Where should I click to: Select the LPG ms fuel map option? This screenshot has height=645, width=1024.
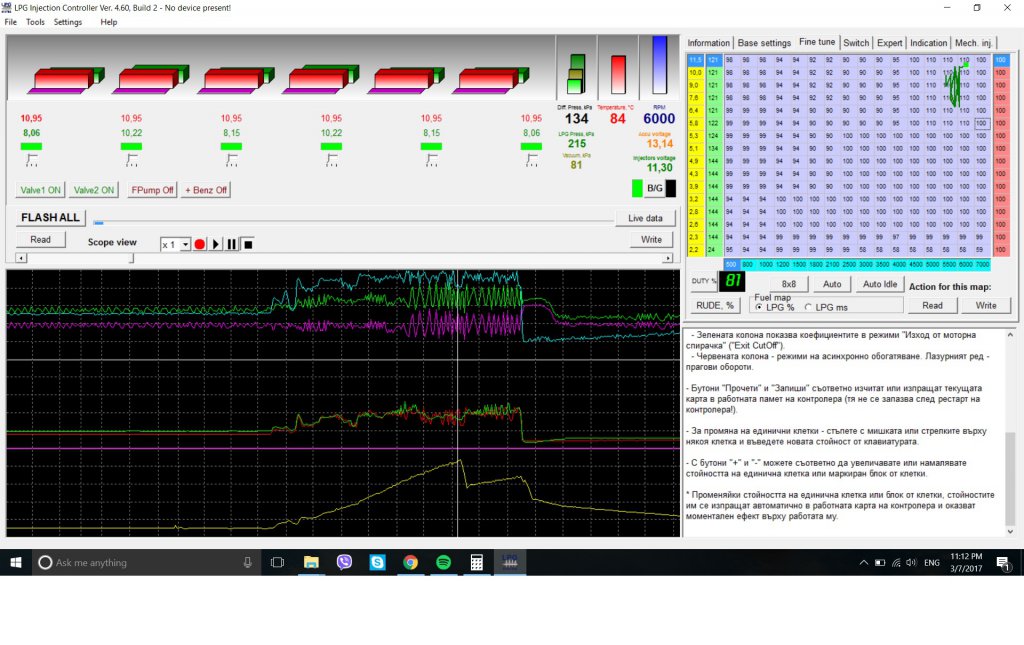[x=809, y=307]
